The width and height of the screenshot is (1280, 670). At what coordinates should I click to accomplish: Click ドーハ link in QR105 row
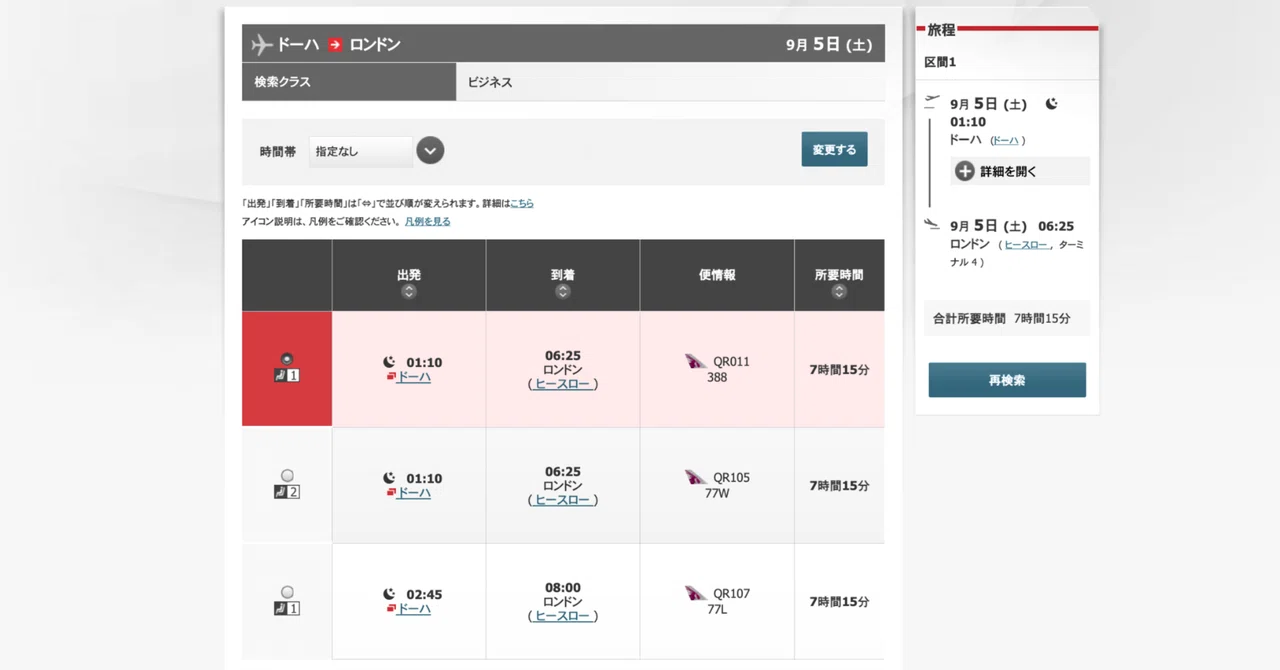(x=414, y=493)
